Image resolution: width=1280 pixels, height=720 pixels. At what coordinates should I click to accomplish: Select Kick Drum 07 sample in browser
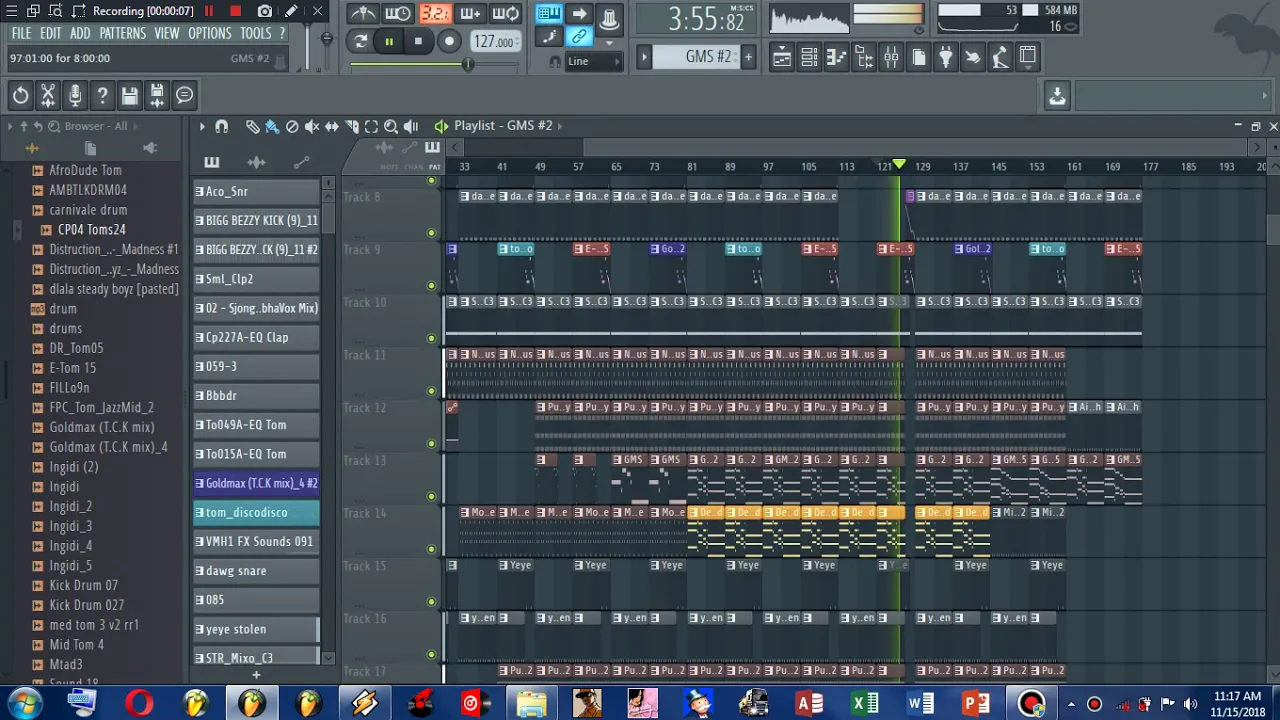pyautogui.click(x=83, y=585)
